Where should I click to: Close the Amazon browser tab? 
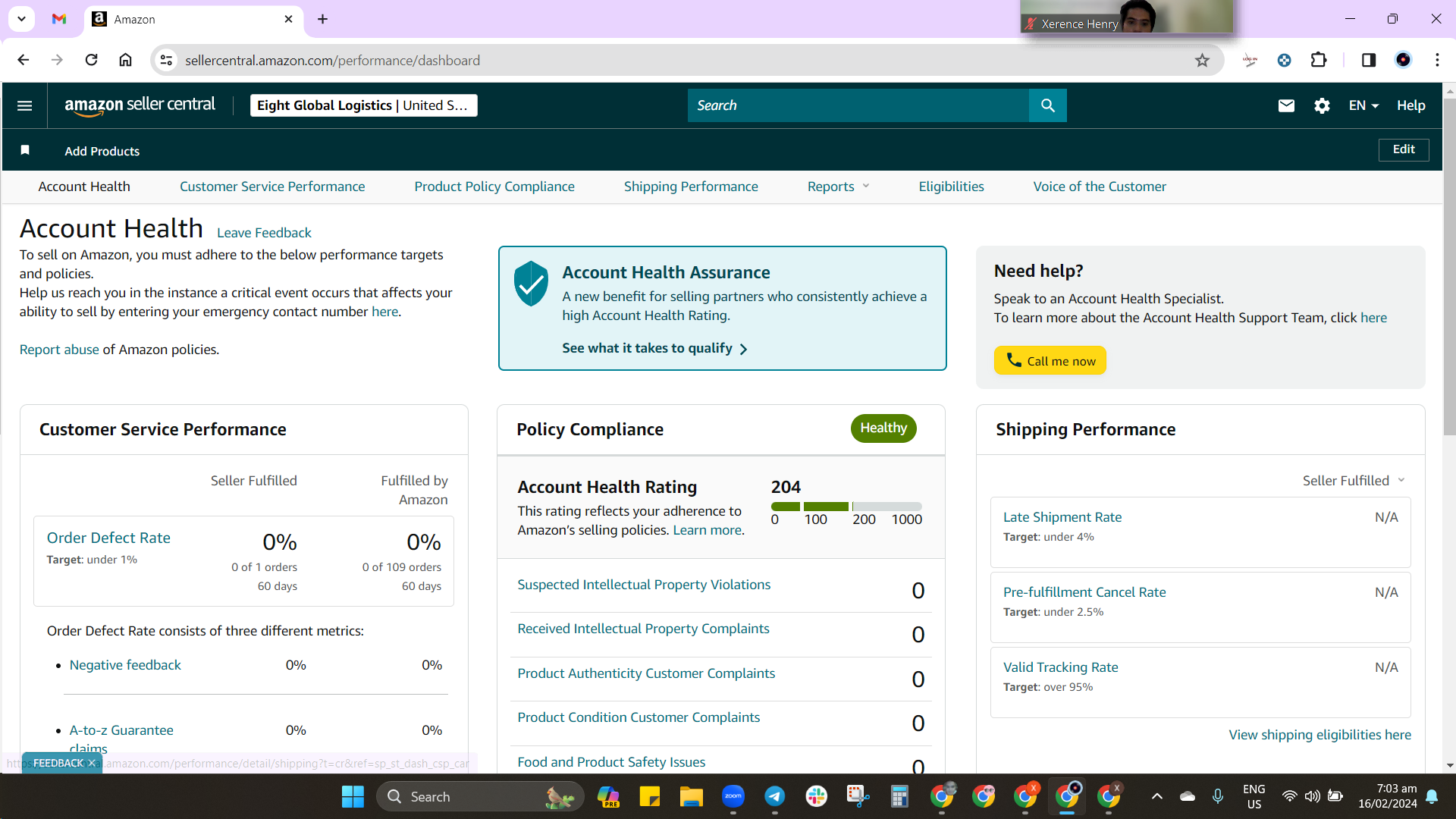click(x=288, y=19)
